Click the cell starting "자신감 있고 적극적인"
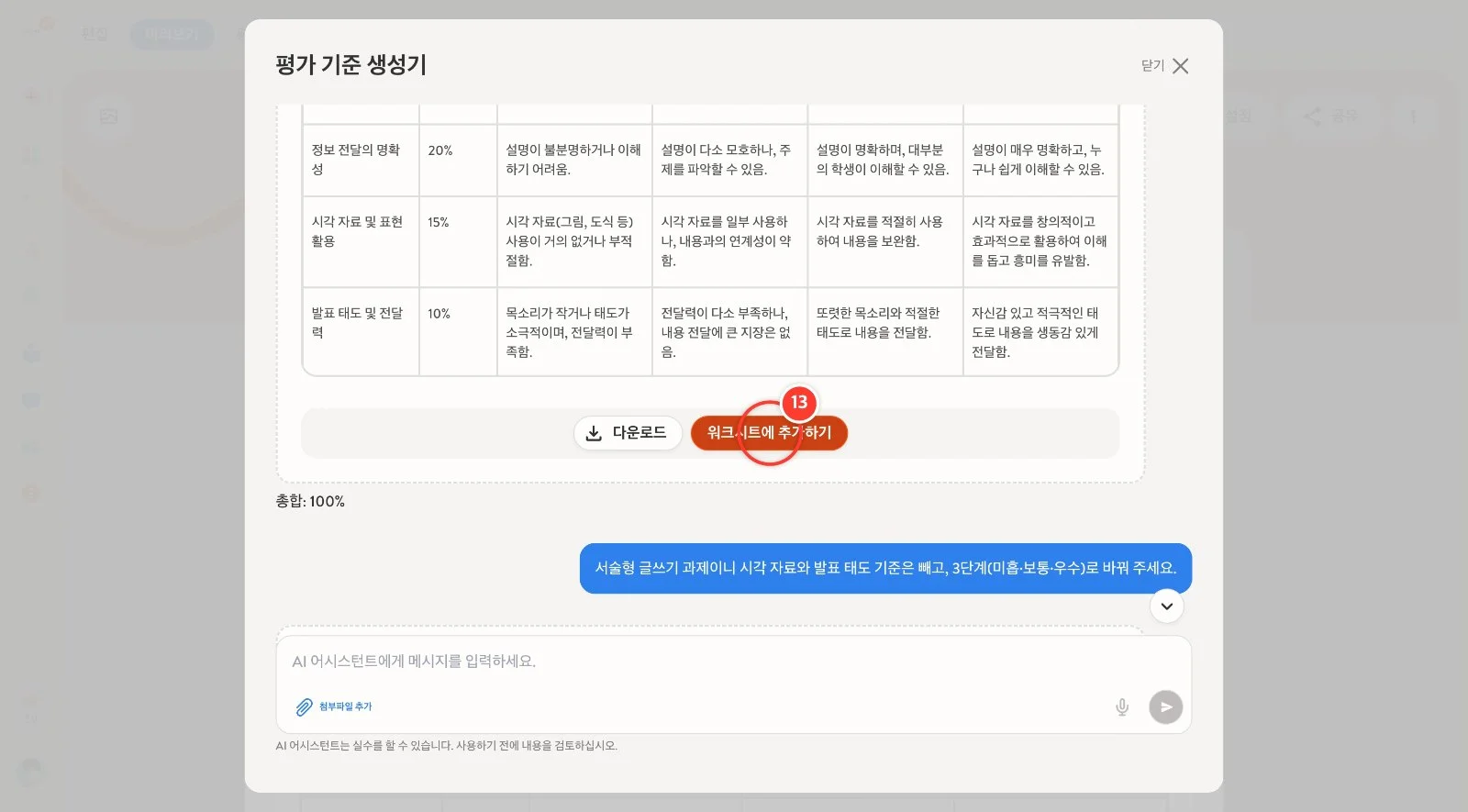This screenshot has width=1468, height=812. tap(1040, 331)
